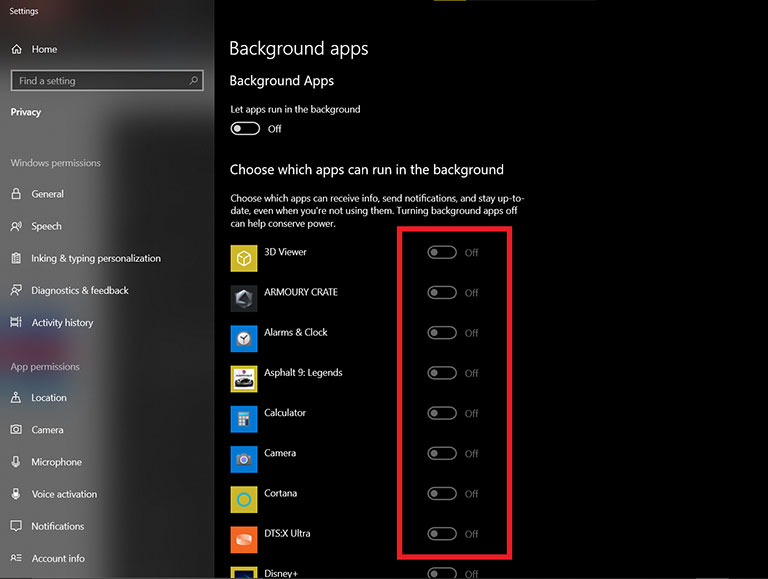Click the ARMOURY CRATE app icon
The width and height of the screenshot is (768, 579).
[x=244, y=298]
